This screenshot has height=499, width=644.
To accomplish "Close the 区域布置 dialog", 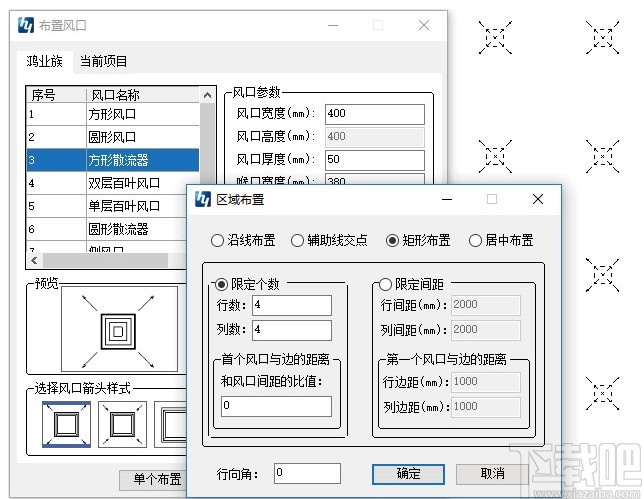I will tap(538, 199).
